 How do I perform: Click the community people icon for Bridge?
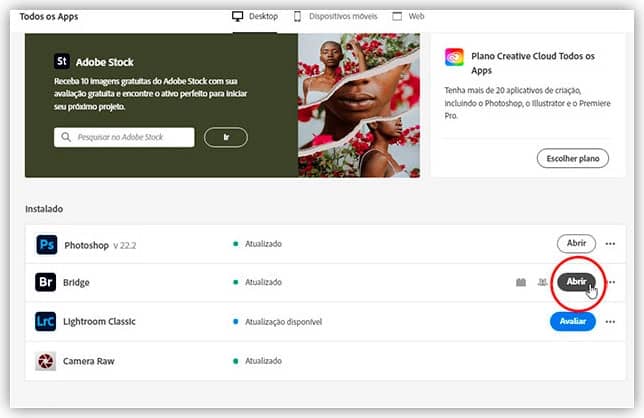pyautogui.click(x=541, y=283)
